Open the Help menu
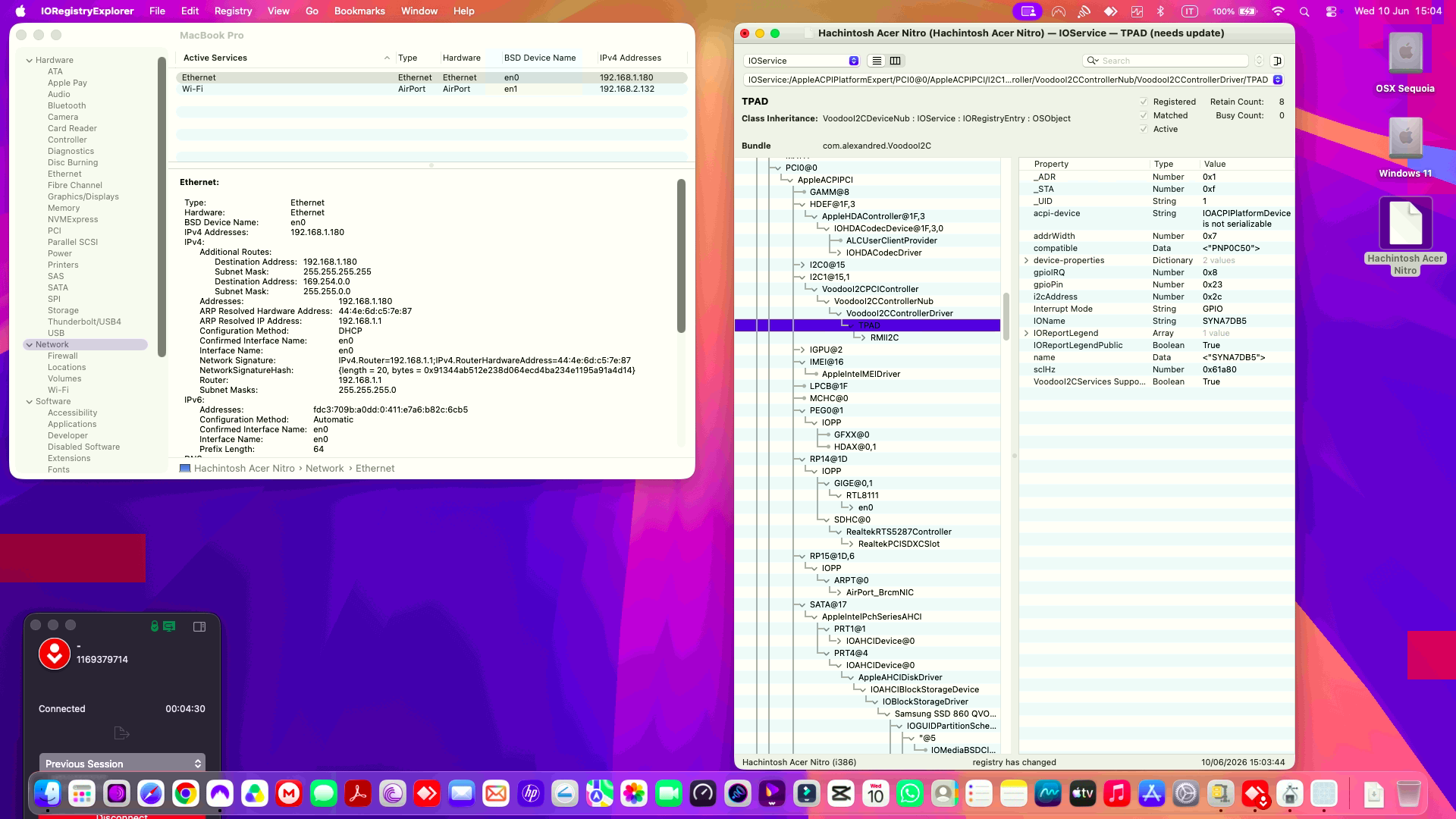Image resolution: width=1456 pixels, height=819 pixels. [463, 11]
